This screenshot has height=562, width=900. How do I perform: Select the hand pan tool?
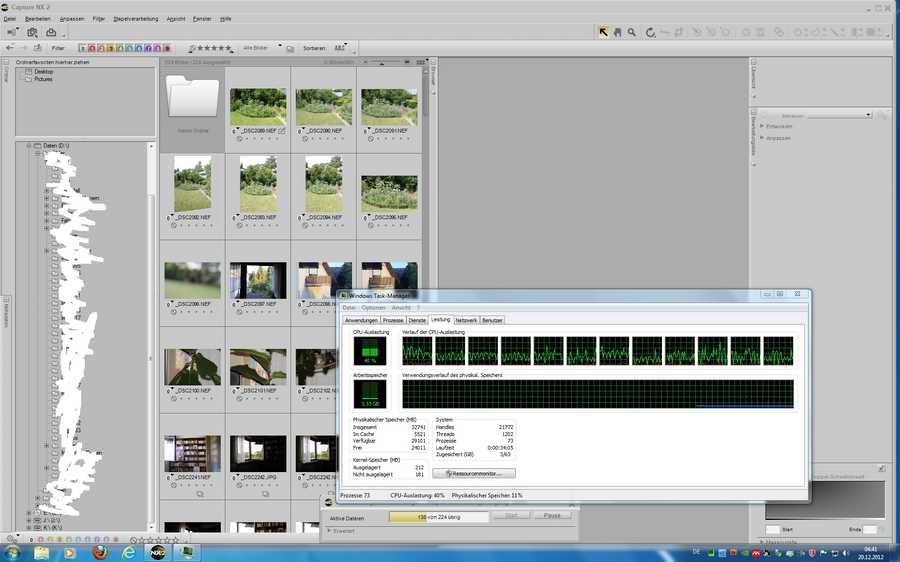617,32
